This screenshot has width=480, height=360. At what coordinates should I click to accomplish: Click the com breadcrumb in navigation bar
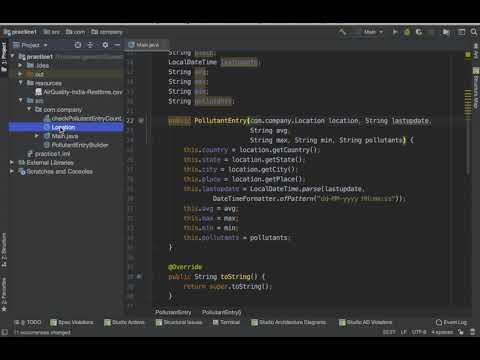75,32
